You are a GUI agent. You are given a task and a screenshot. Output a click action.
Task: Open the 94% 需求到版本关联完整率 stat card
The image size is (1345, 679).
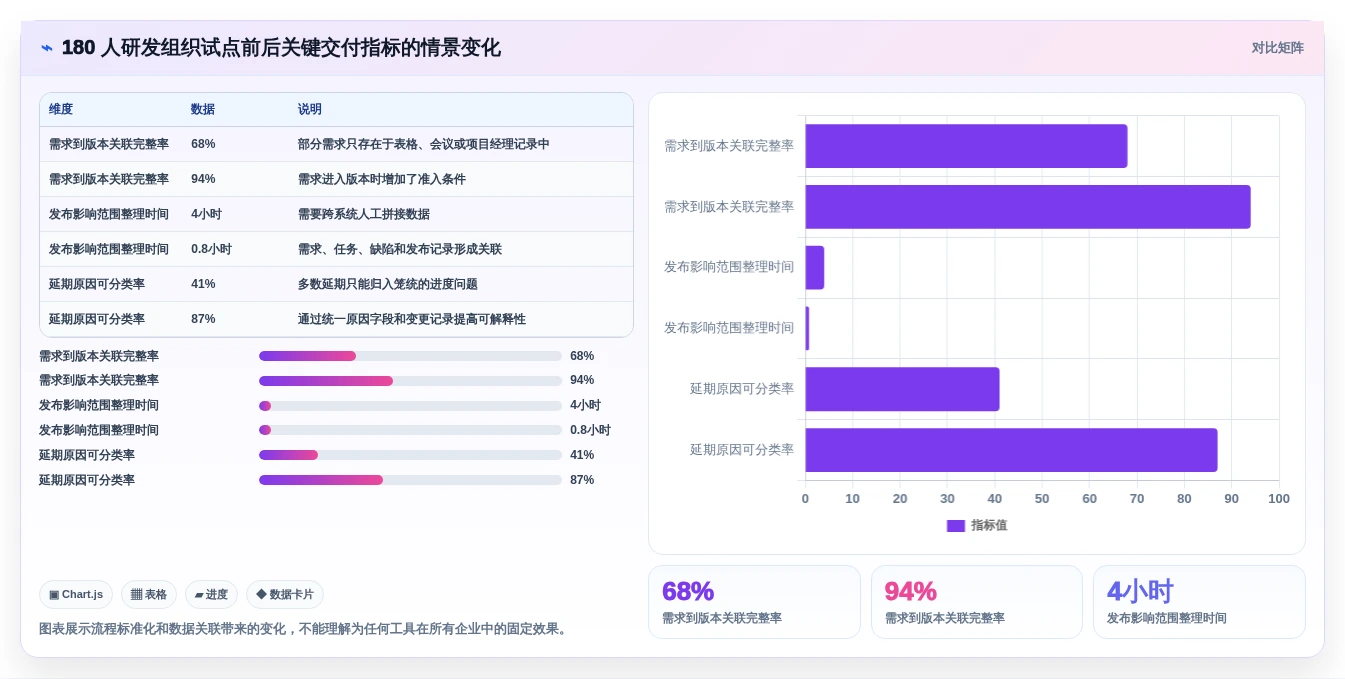(977, 602)
